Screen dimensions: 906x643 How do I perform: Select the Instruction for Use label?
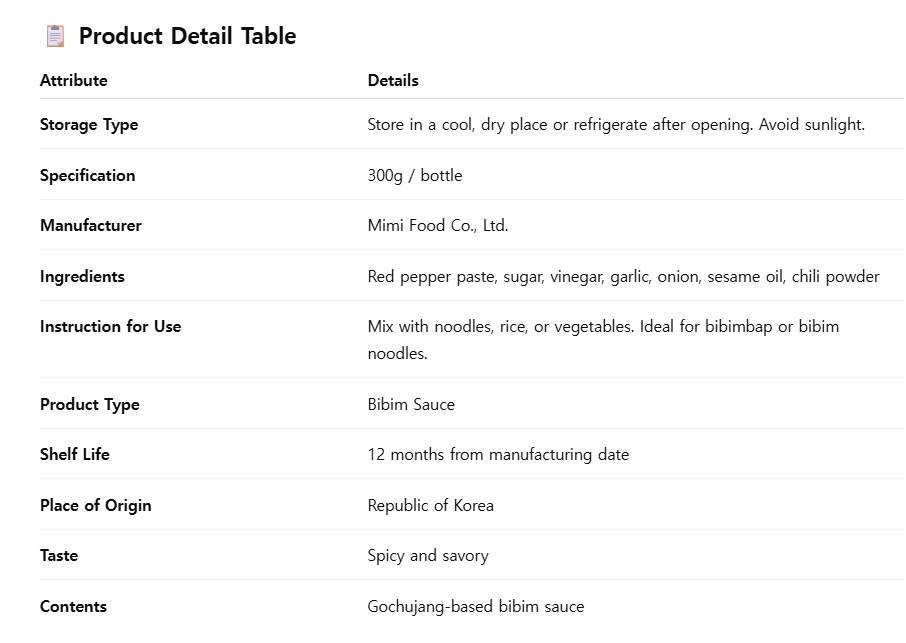[110, 326]
